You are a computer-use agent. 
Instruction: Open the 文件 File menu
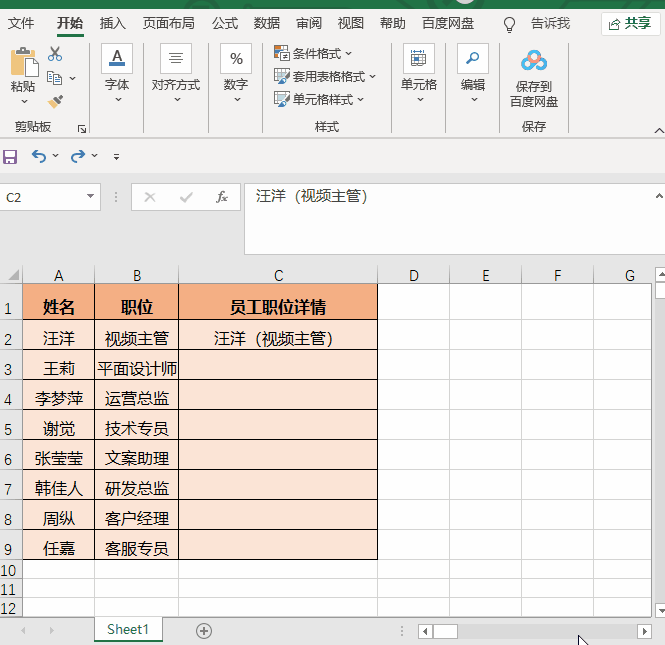point(21,23)
